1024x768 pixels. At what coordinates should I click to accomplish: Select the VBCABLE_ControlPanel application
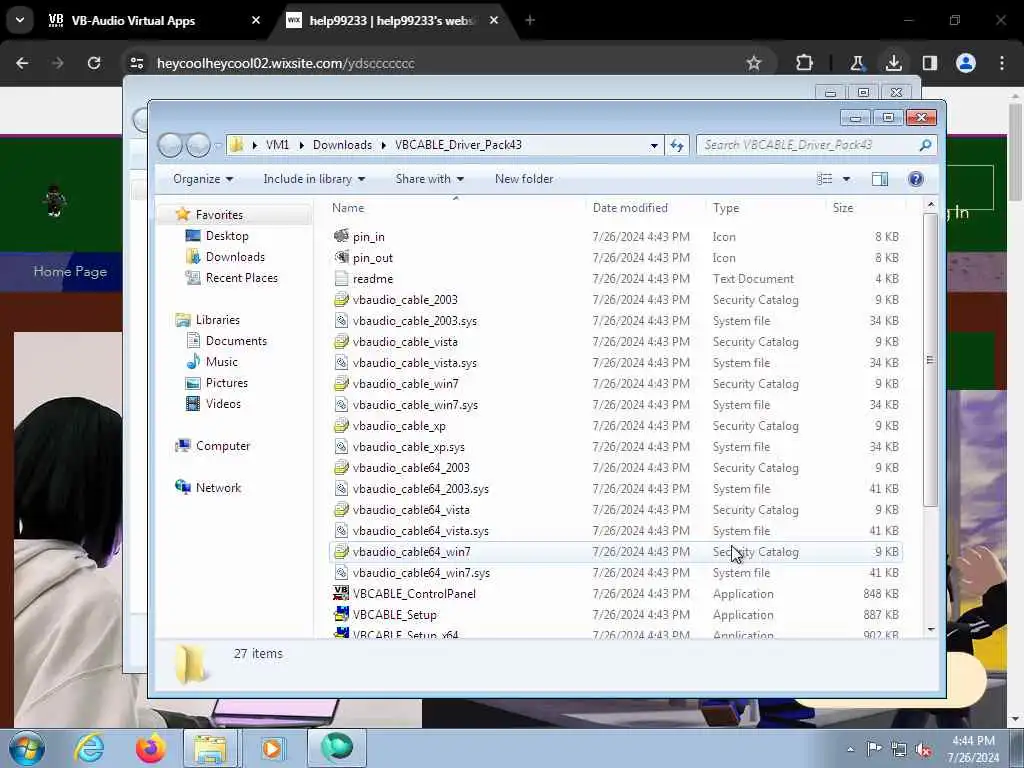pos(616,594)
